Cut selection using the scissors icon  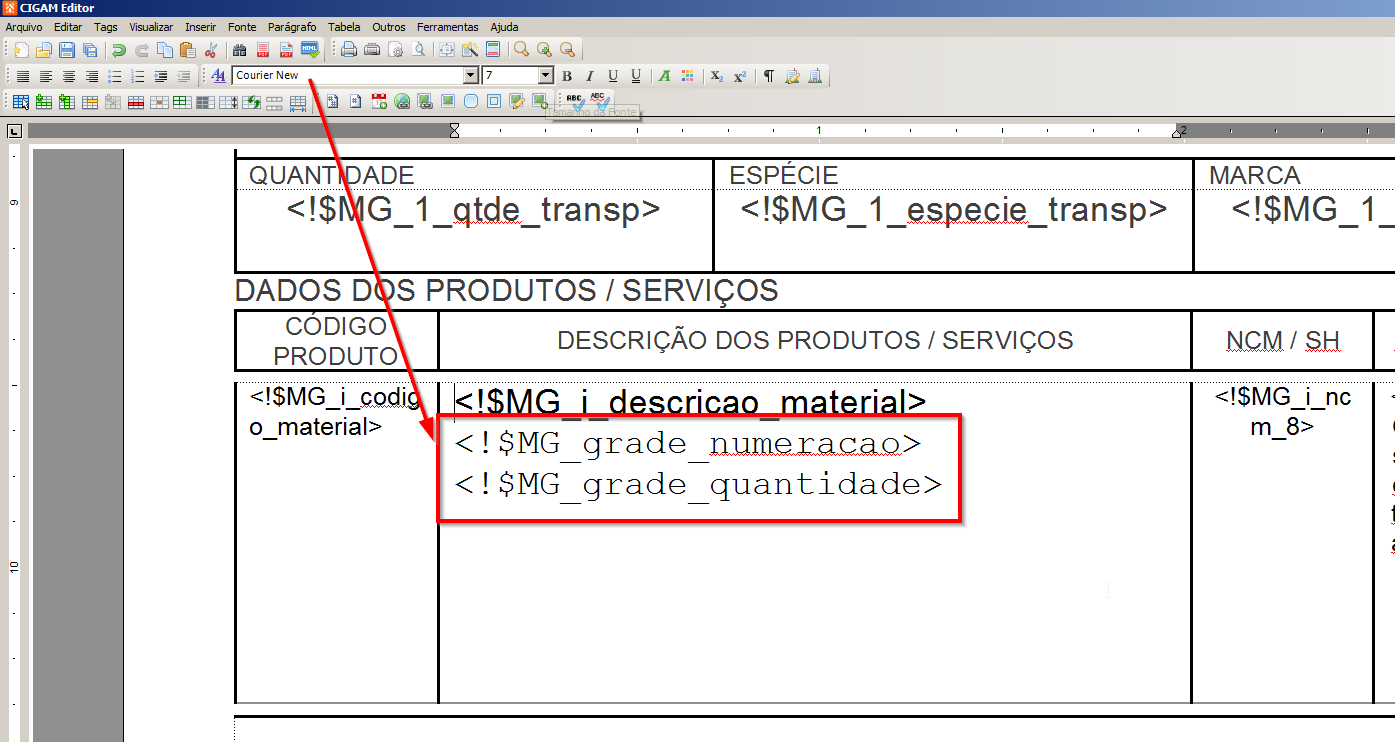[210, 50]
